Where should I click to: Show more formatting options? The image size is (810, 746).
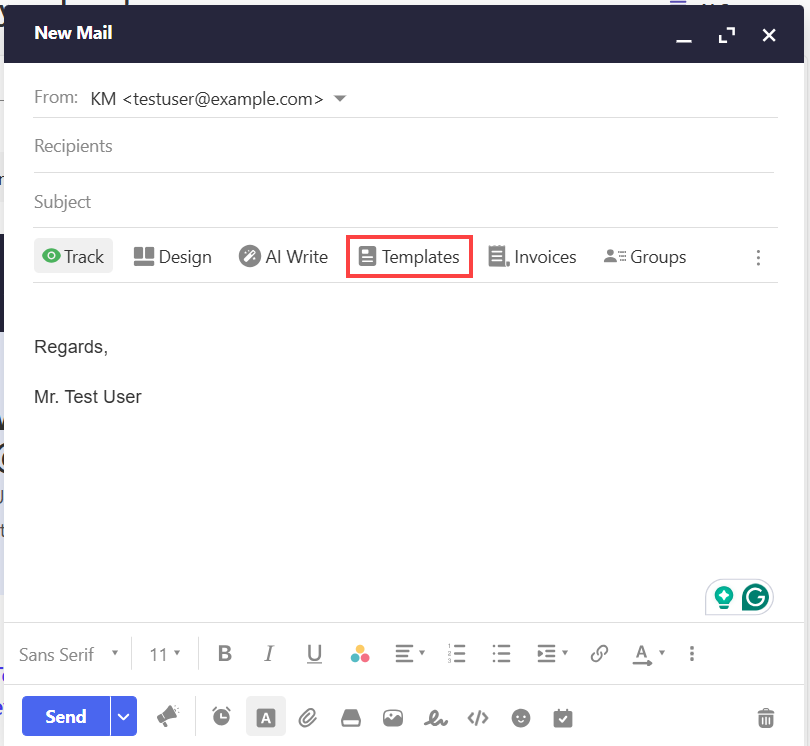click(692, 654)
